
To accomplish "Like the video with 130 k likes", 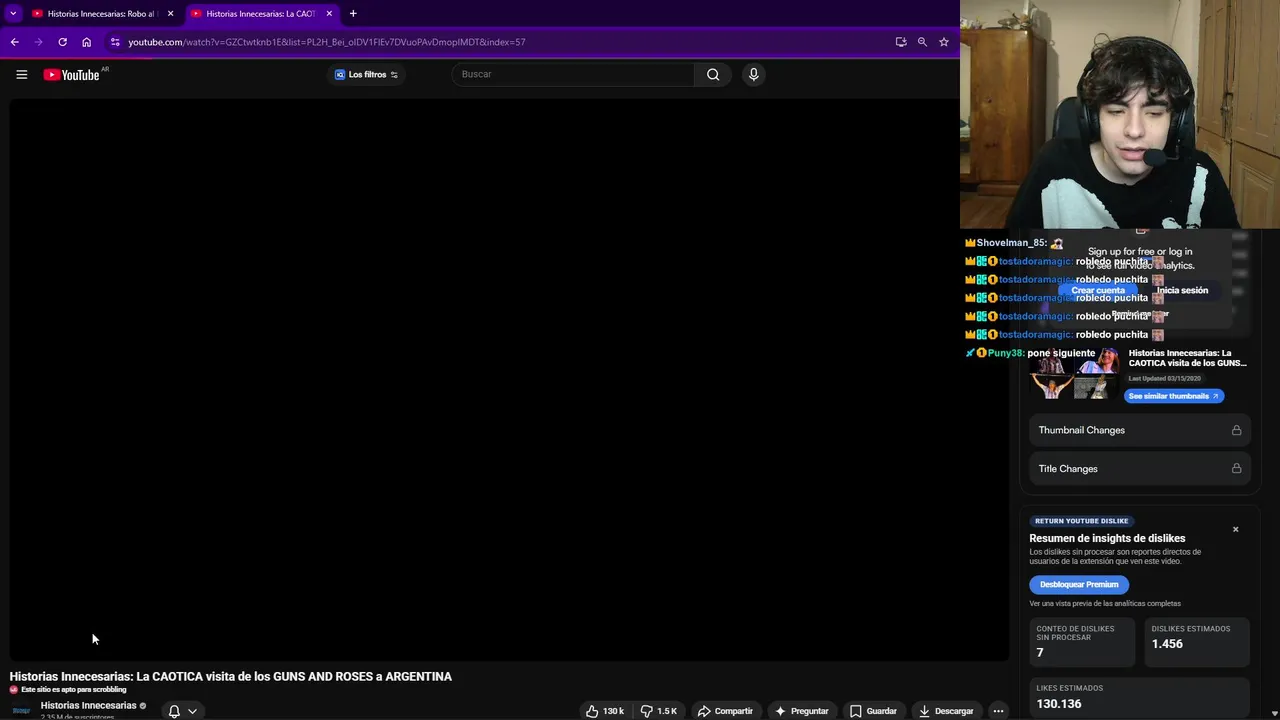I will (605, 711).
